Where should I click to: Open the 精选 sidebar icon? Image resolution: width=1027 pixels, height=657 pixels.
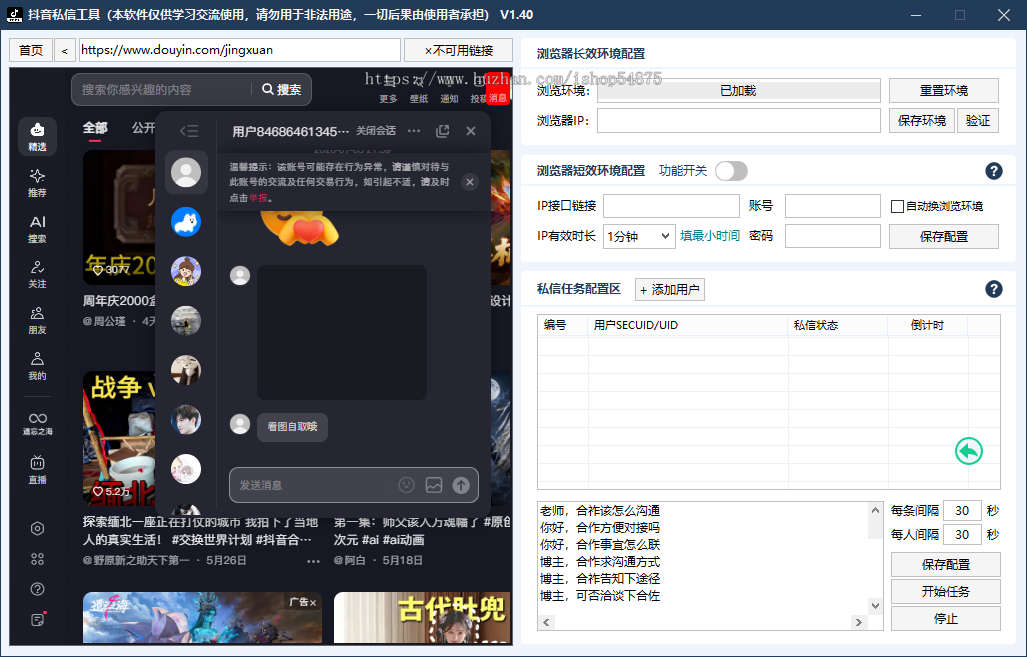click(37, 136)
